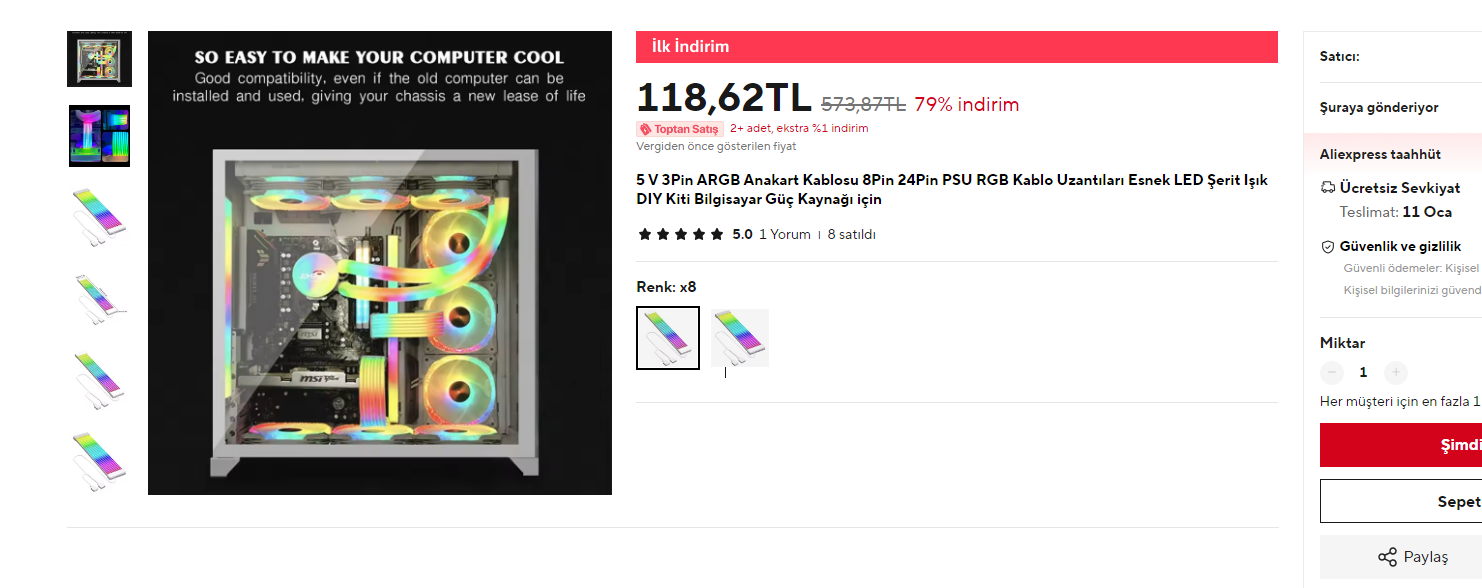Increase quantity with the plus button

click(1396, 373)
